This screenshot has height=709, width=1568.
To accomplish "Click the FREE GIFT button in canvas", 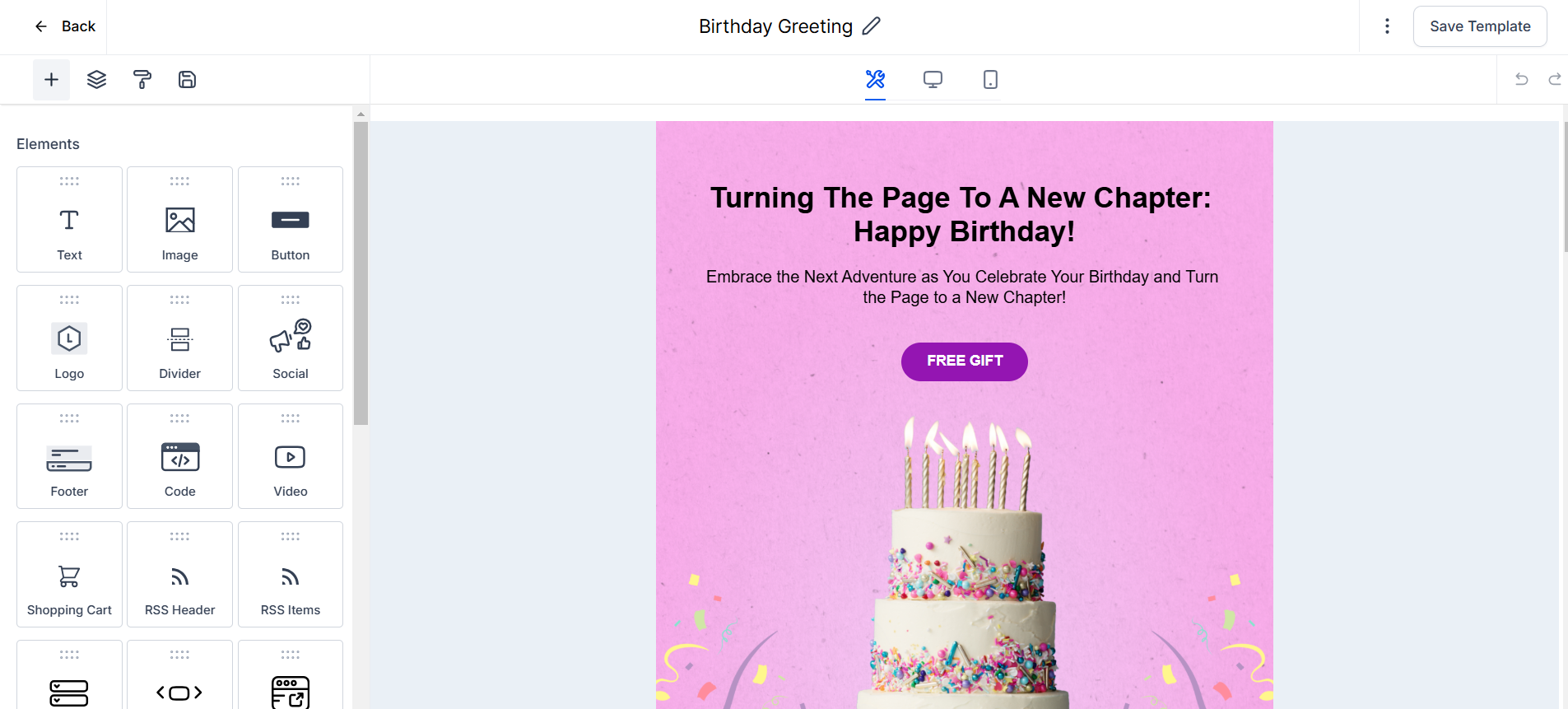I will click(x=965, y=361).
